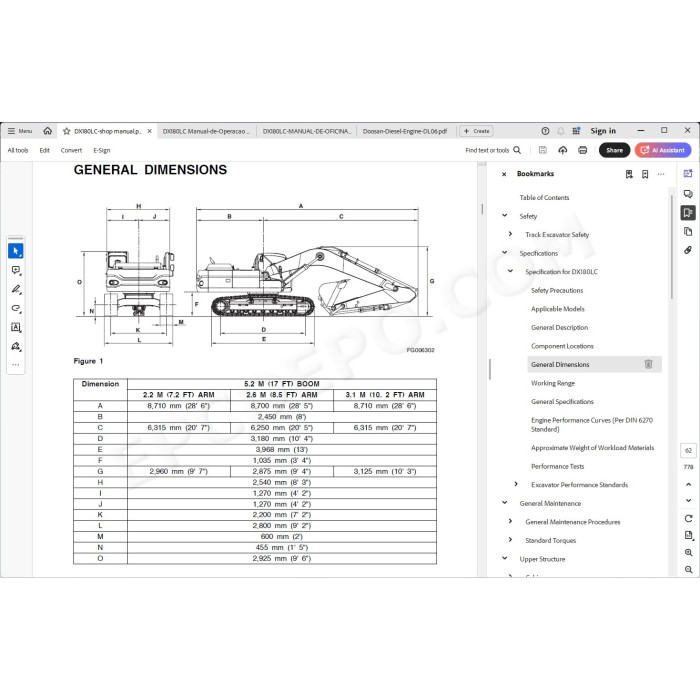Choose the add comment tool
700x700 pixels.
point(16,270)
